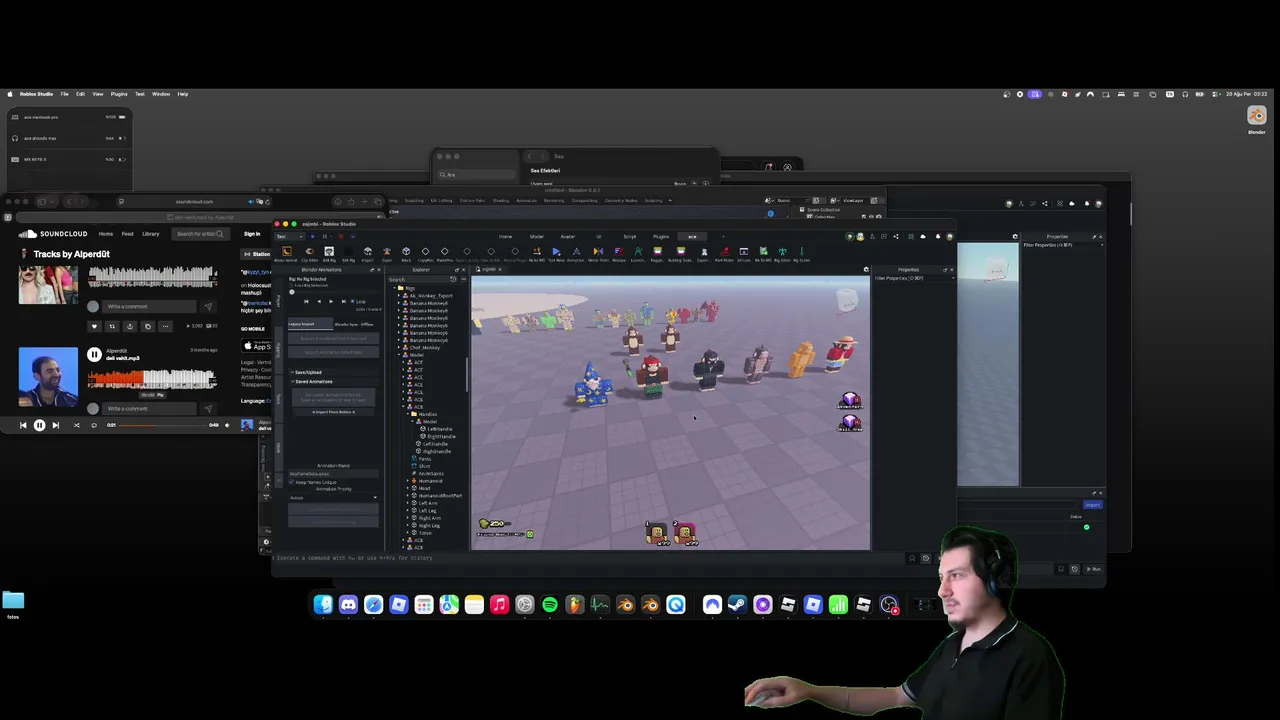Collapse the Saved Animations section
1280x720 pixels.
coord(292,381)
